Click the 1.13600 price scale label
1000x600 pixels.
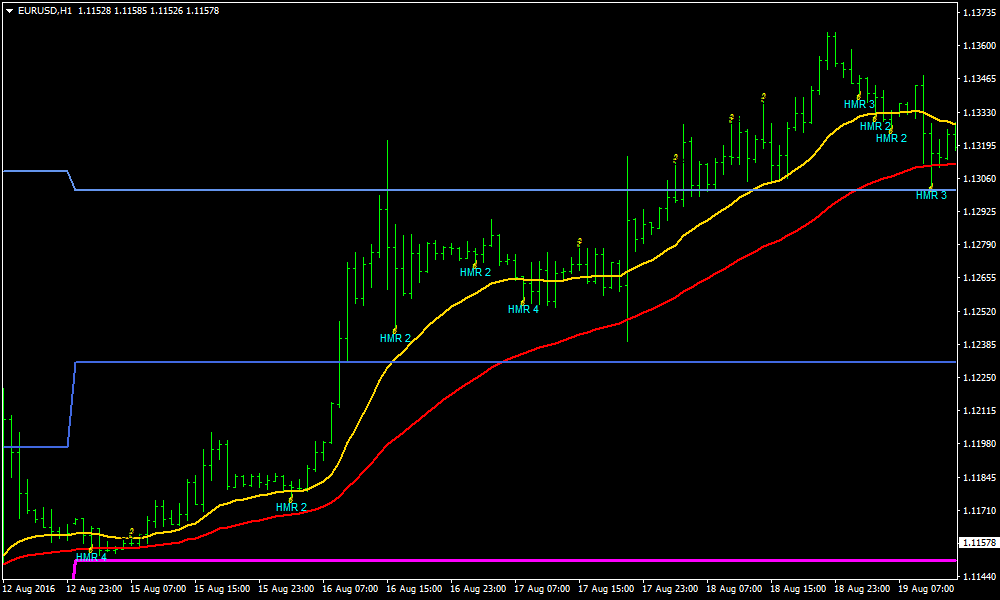coord(977,46)
